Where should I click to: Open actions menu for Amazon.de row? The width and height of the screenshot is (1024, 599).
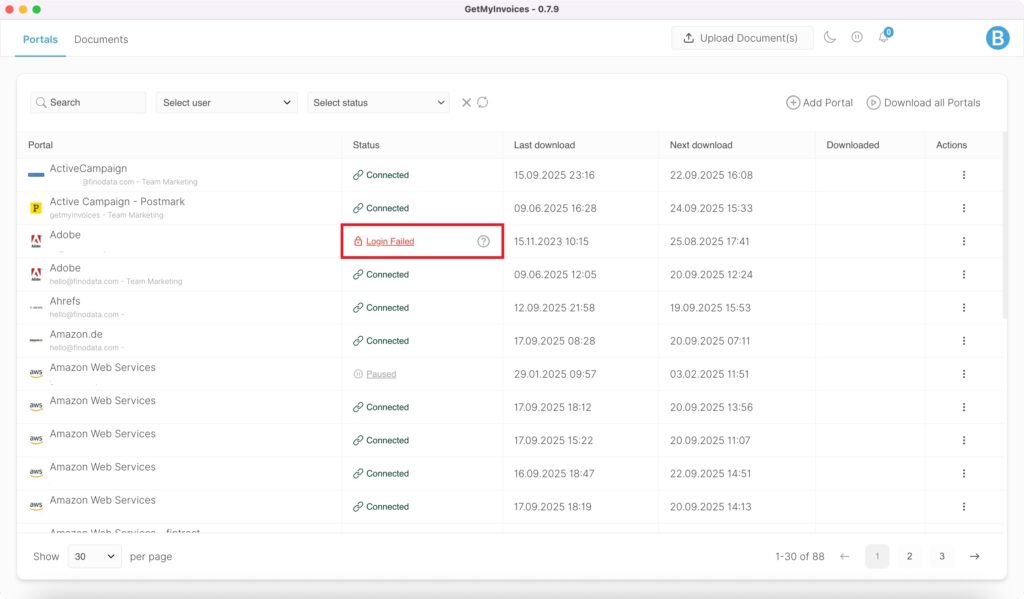pyautogui.click(x=963, y=341)
